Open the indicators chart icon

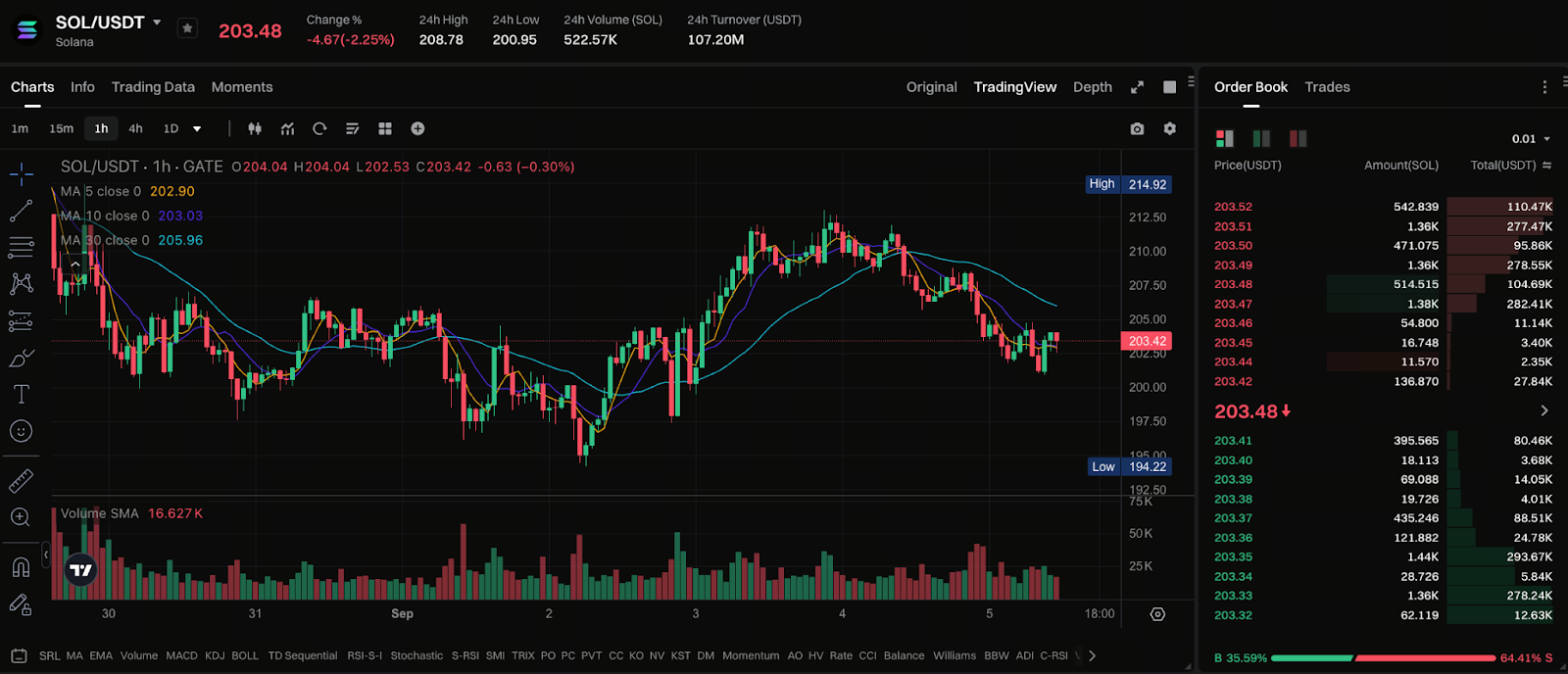(287, 128)
